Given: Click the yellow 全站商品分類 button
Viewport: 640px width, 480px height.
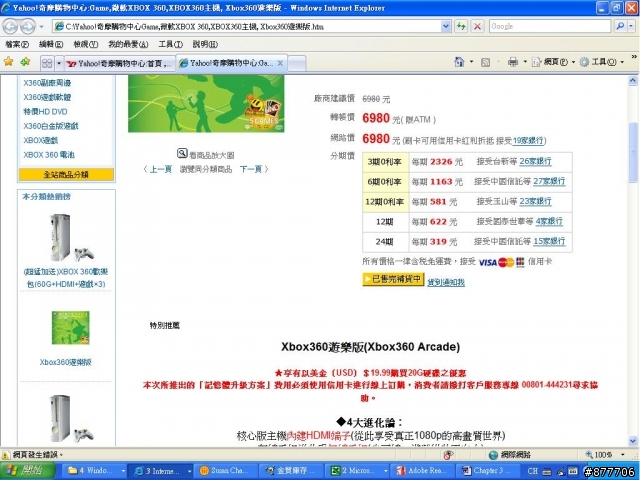Looking at the screenshot, I should tap(66, 175).
